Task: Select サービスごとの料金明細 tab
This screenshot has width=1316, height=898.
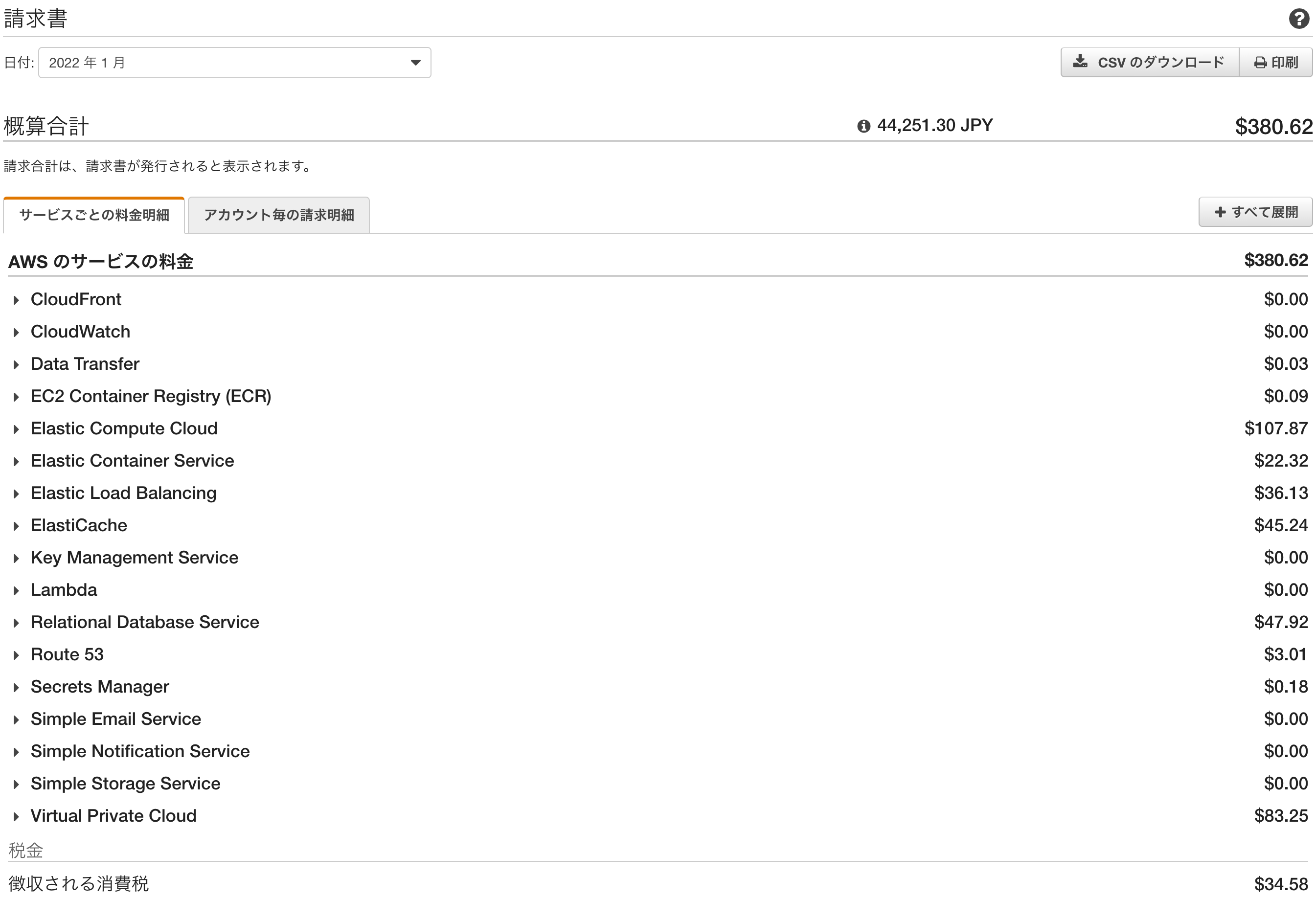Action: tap(94, 215)
